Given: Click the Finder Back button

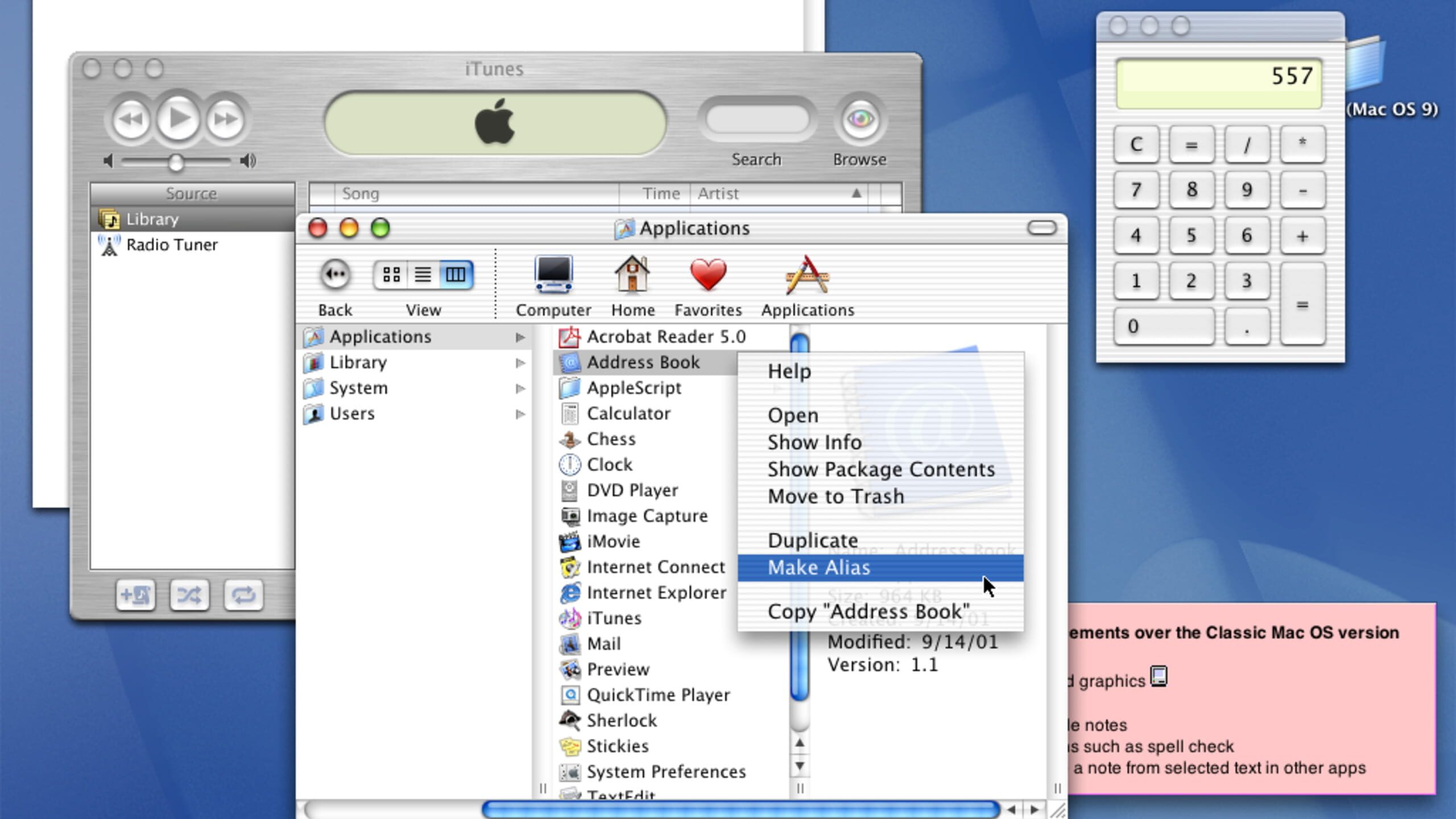Looking at the screenshot, I should click(x=336, y=275).
